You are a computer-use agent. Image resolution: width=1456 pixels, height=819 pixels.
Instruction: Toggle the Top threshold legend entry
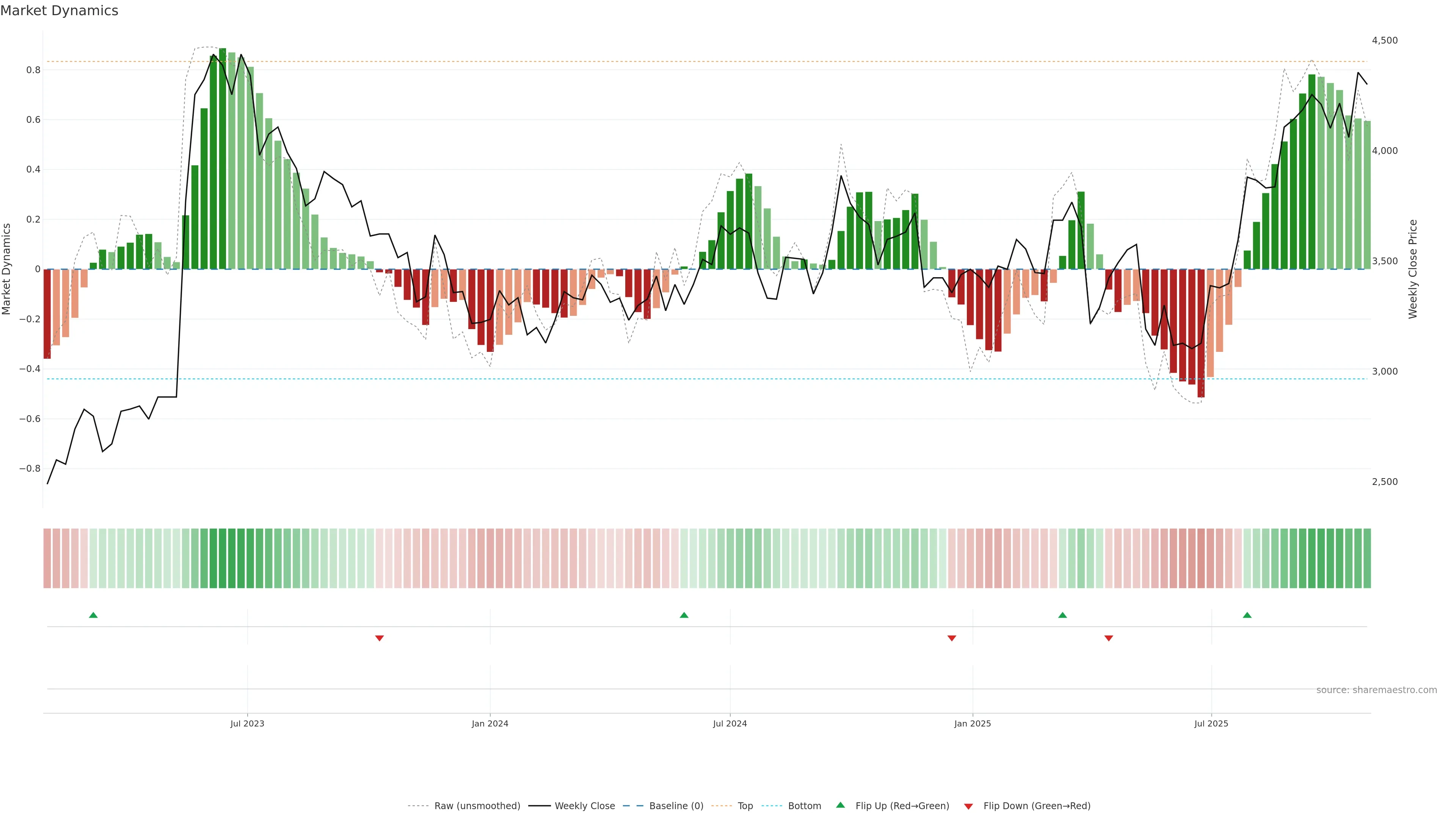tap(745, 806)
